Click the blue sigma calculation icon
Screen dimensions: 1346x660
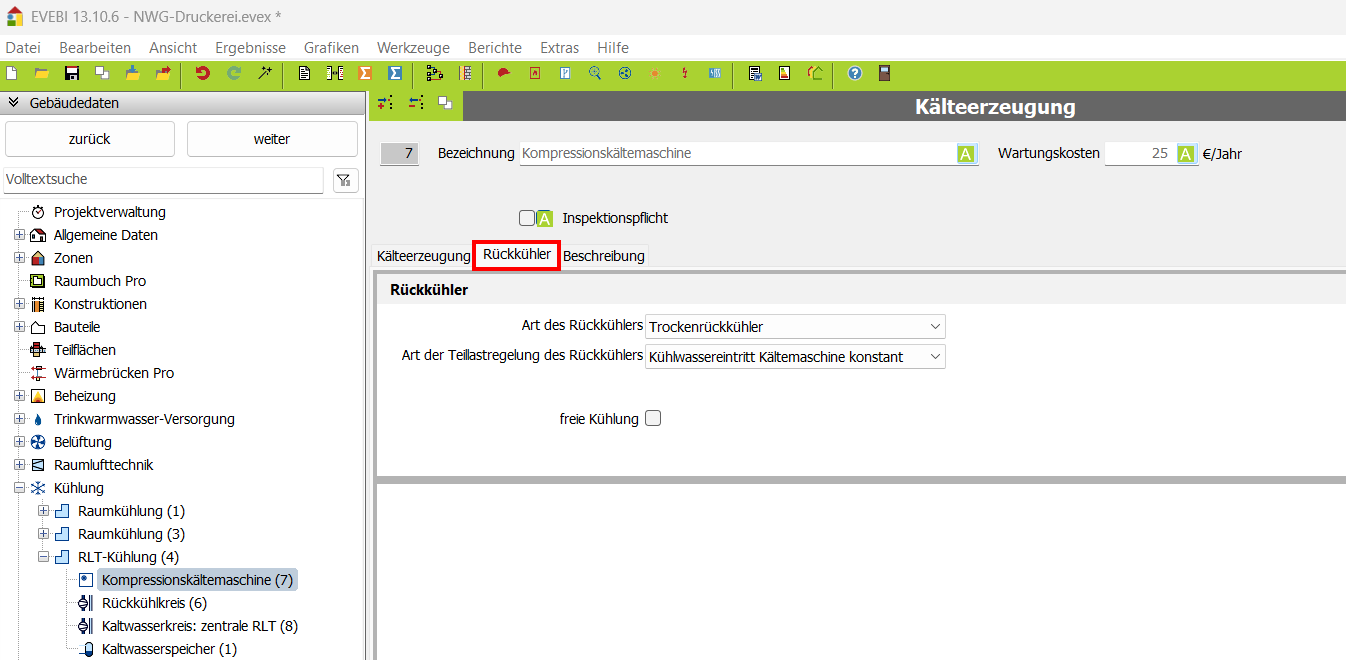395,73
